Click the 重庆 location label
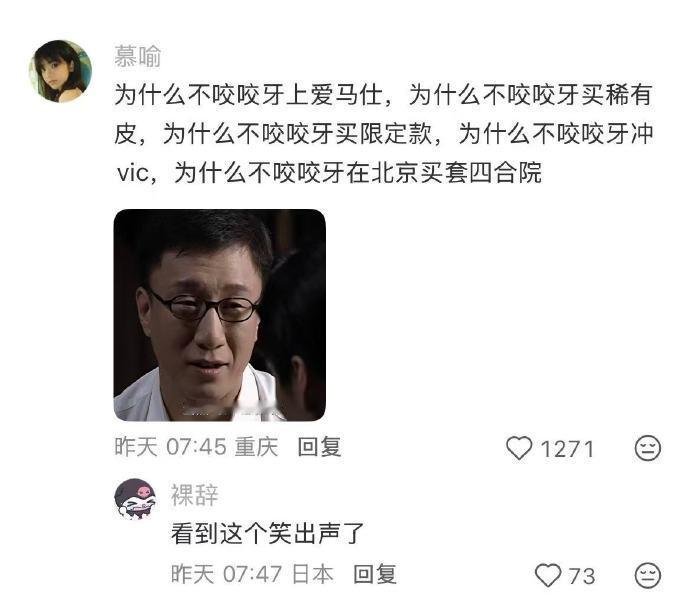 (x=257, y=447)
